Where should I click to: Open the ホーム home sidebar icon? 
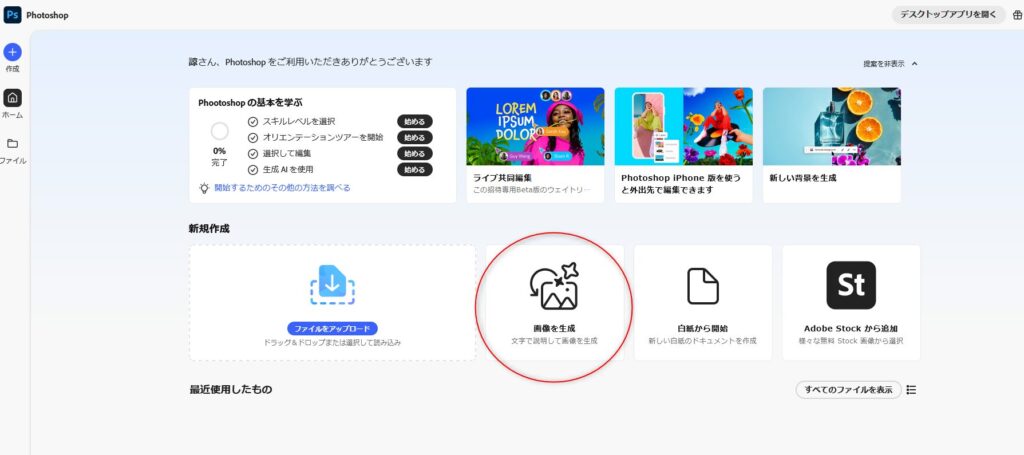coord(12,98)
